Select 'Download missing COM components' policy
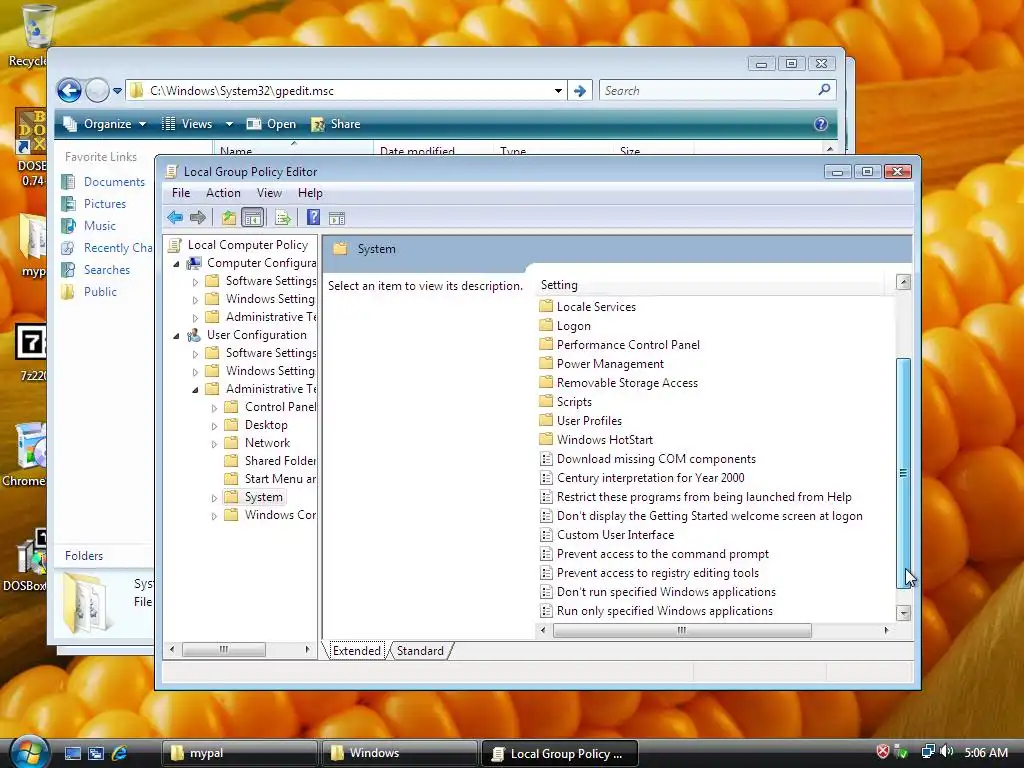Screen dimensions: 1024x768 click(648, 458)
